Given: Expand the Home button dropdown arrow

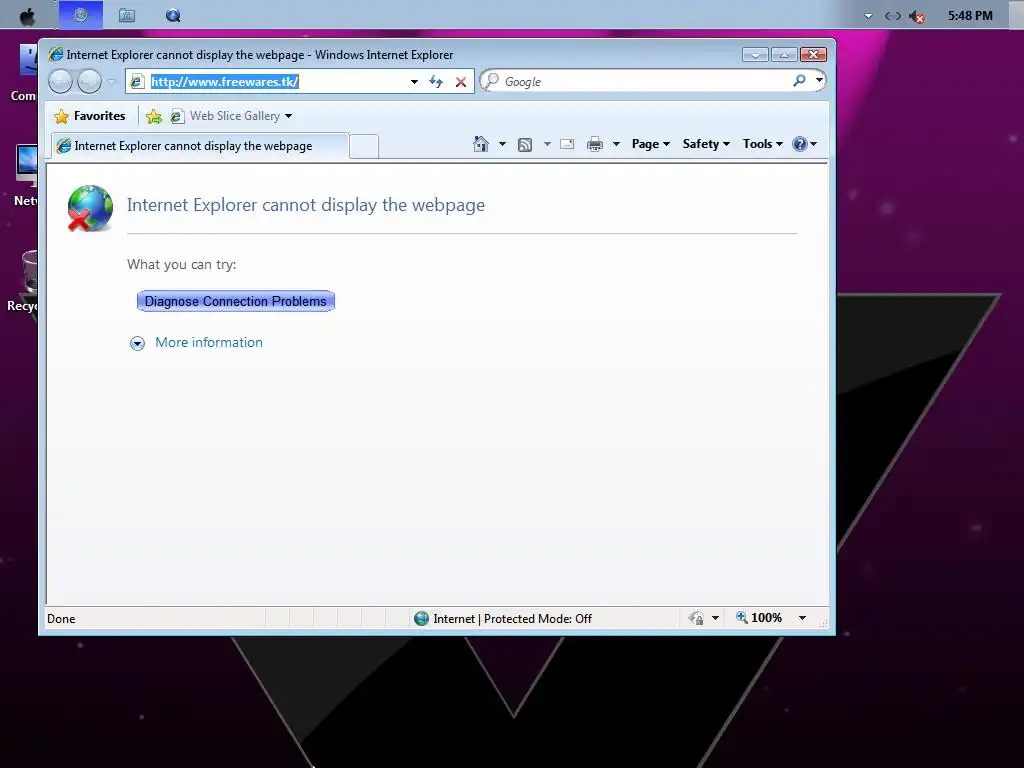Looking at the screenshot, I should point(502,144).
